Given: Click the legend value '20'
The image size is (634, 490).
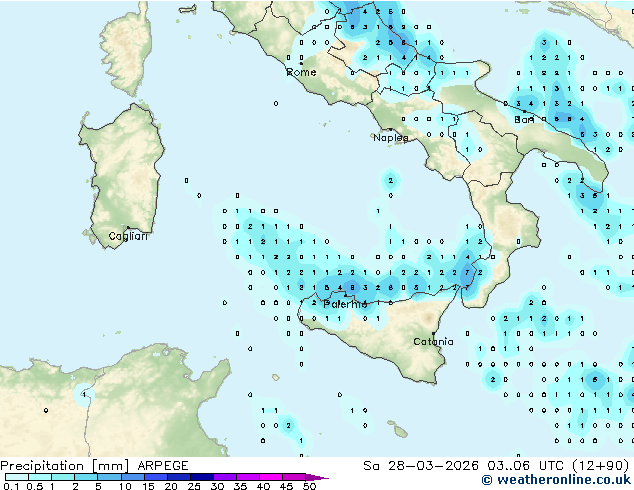Looking at the screenshot, I should (171, 486).
